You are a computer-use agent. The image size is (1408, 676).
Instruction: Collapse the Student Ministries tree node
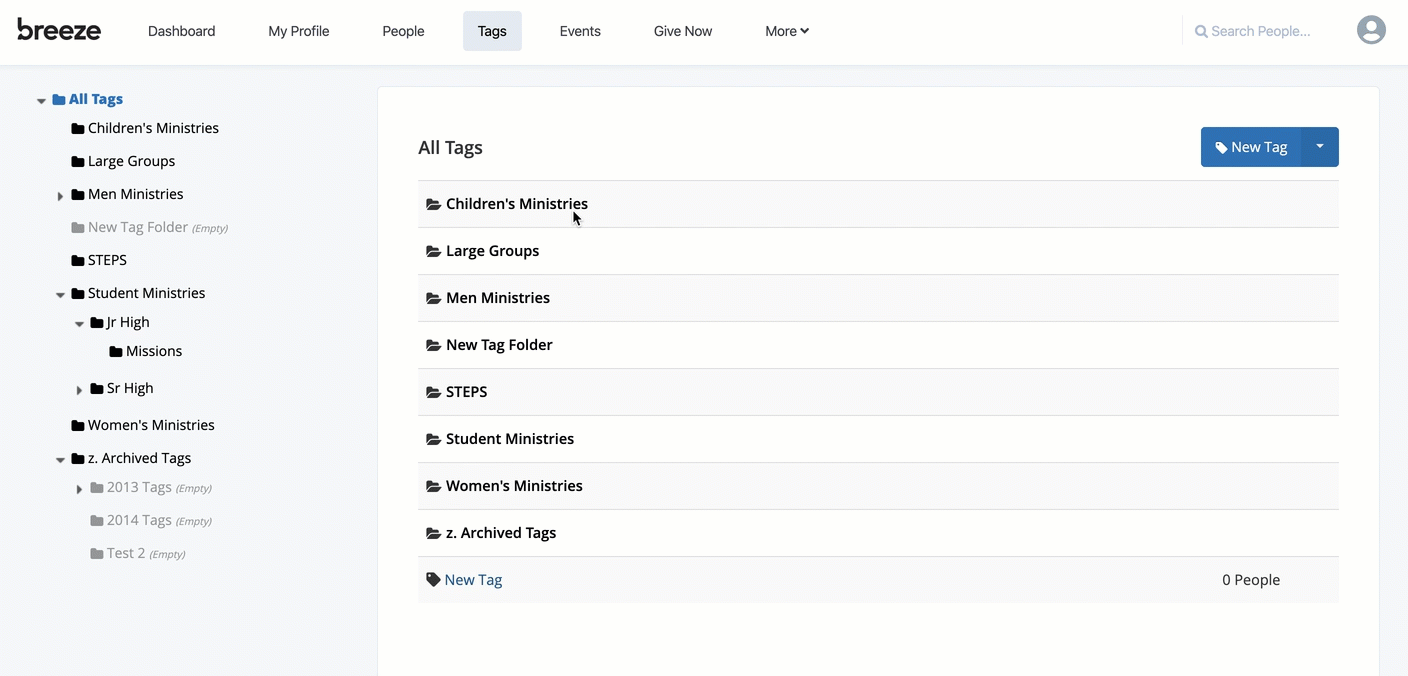click(x=60, y=295)
